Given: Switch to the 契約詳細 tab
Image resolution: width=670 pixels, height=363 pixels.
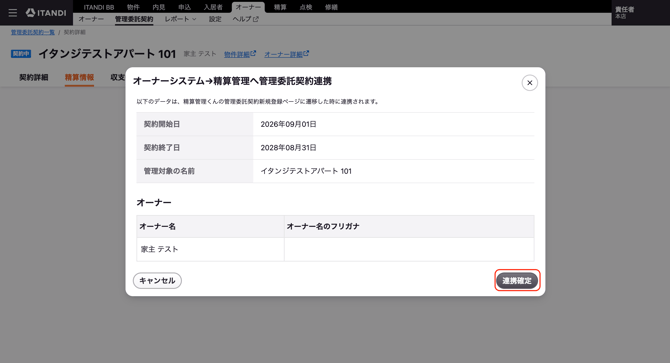Looking at the screenshot, I should pos(34,77).
